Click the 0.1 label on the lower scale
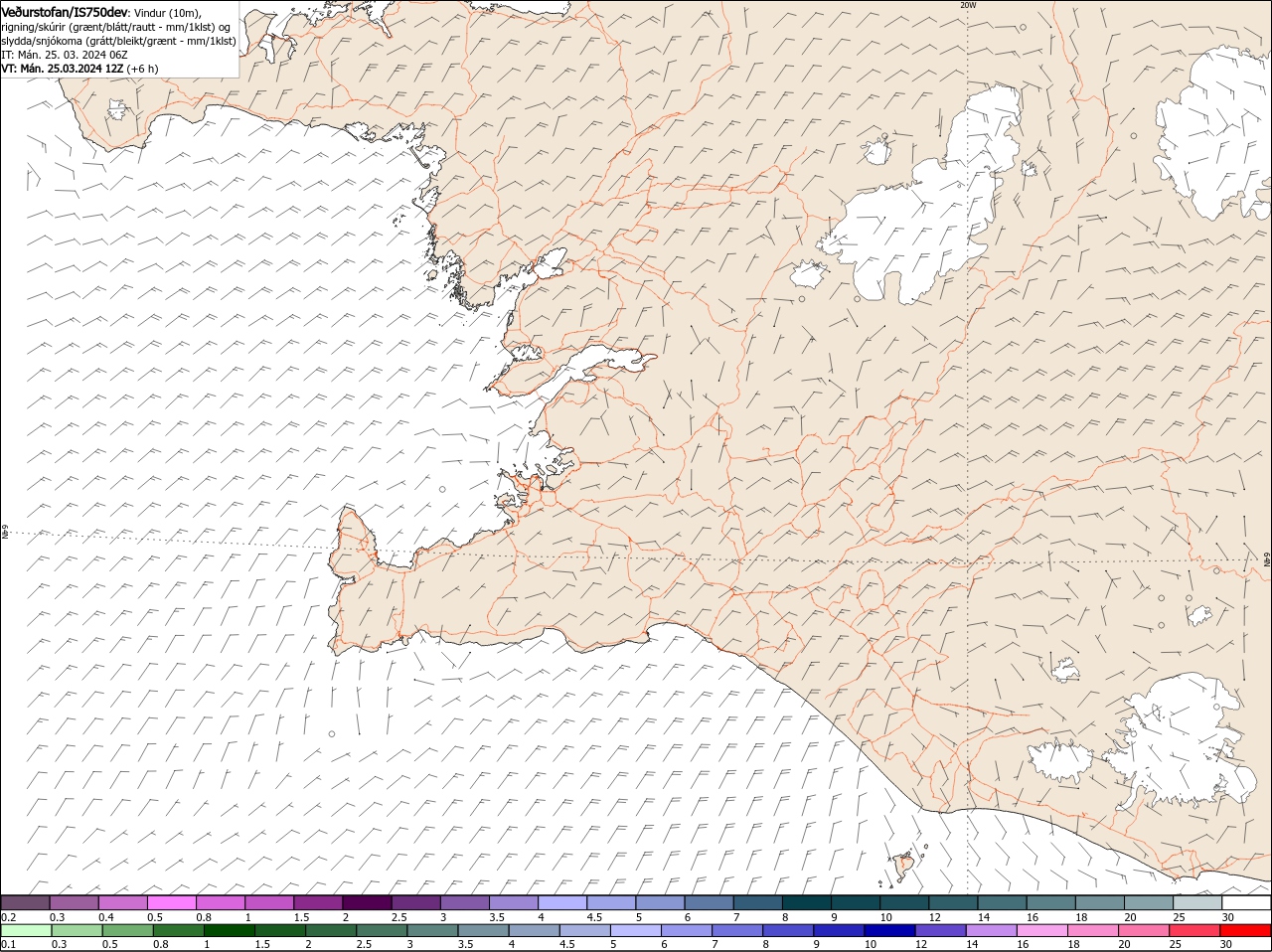1272x952 pixels. coord(8,944)
